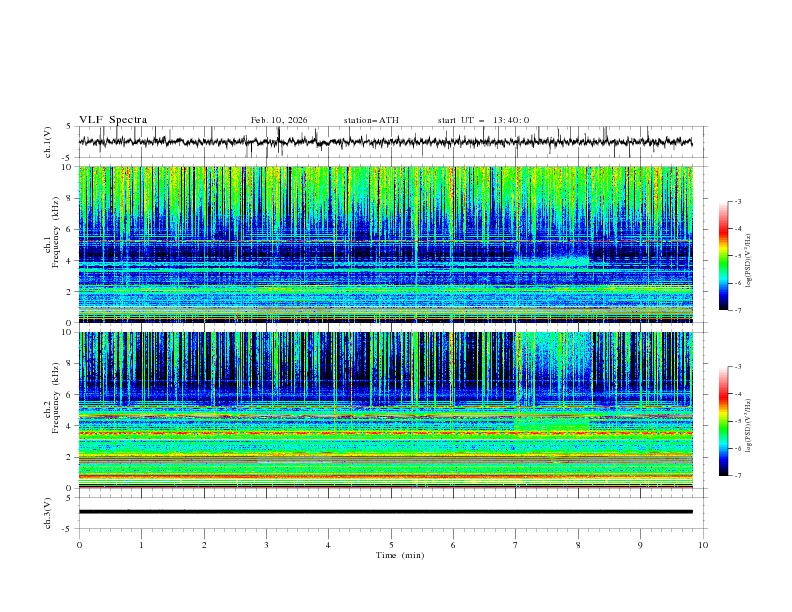Click the "2" kHz tick of ch.1 spectrogram
Image resolution: width=792 pixels, height=612 pixels.
pyautogui.click(x=70, y=291)
